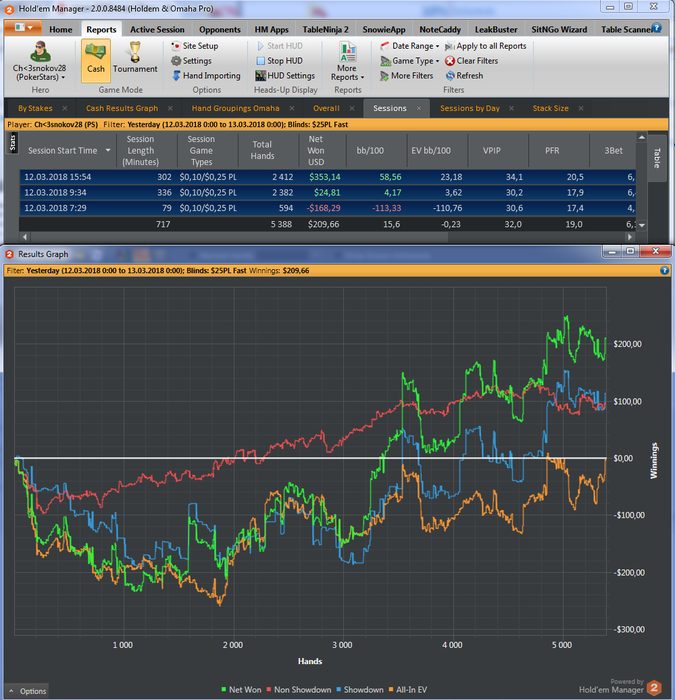Open the HM Apps tab

pos(271,29)
